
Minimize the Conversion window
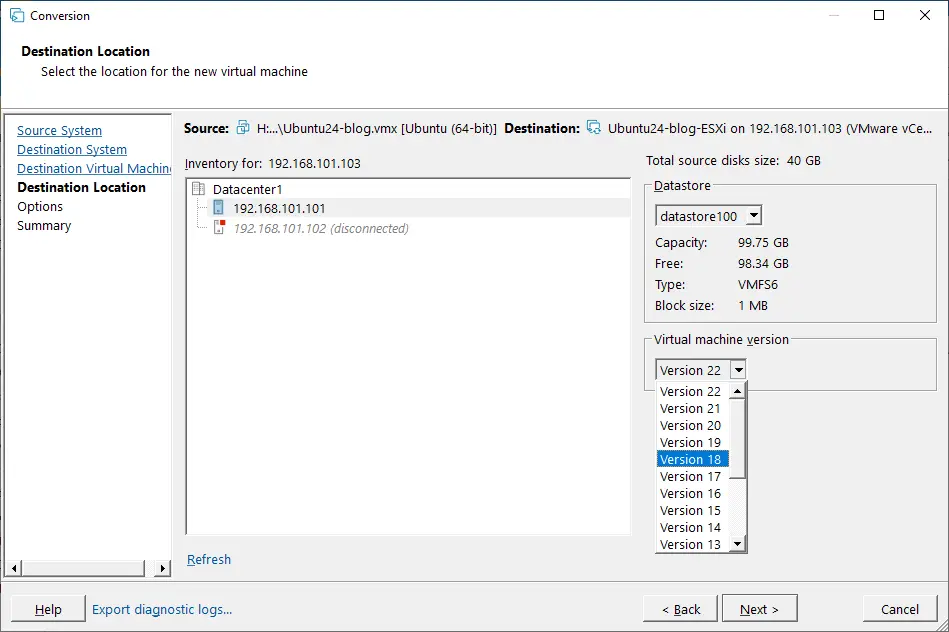[x=834, y=15]
